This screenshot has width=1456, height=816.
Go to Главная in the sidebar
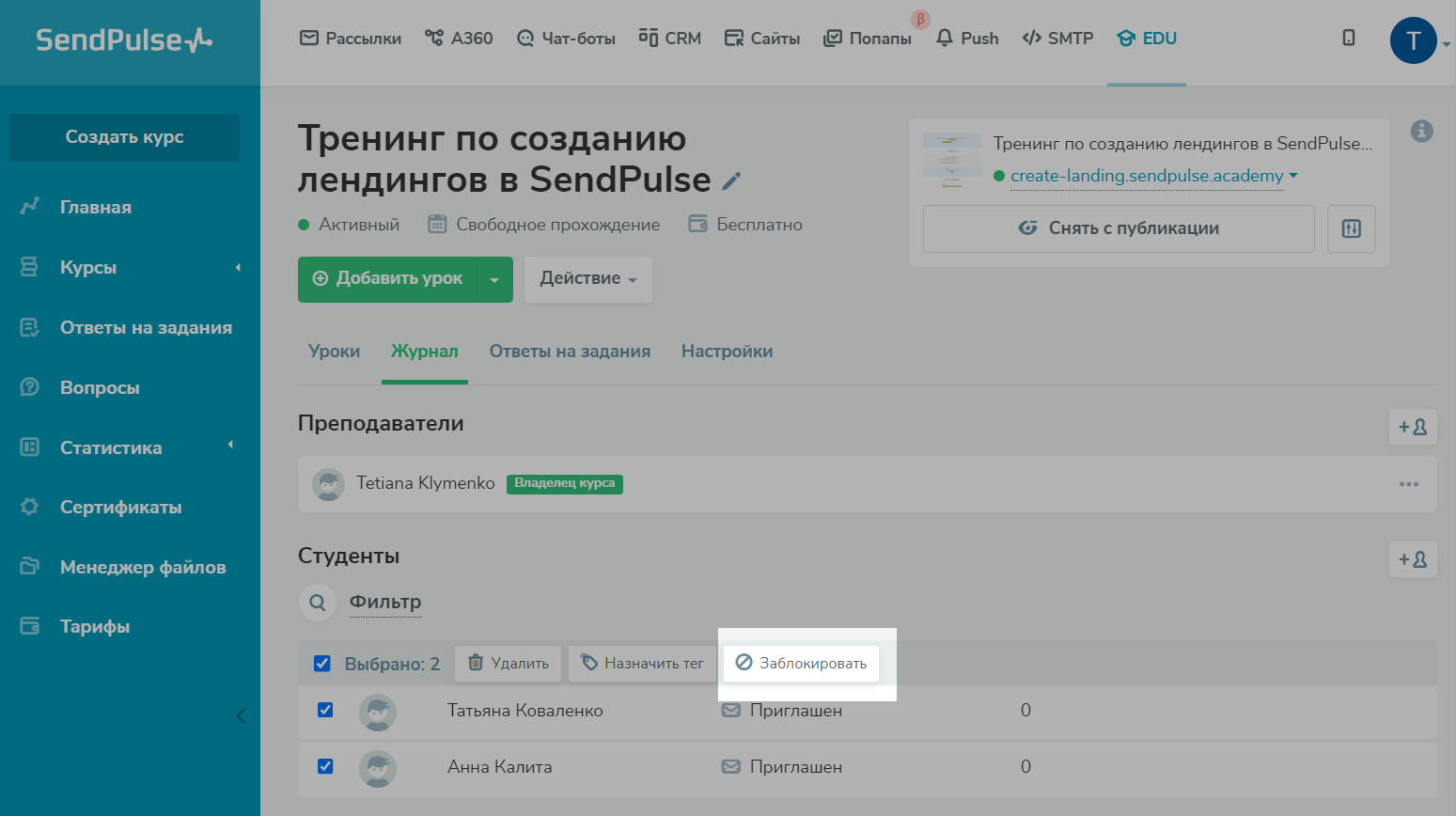pyautogui.click(x=96, y=207)
